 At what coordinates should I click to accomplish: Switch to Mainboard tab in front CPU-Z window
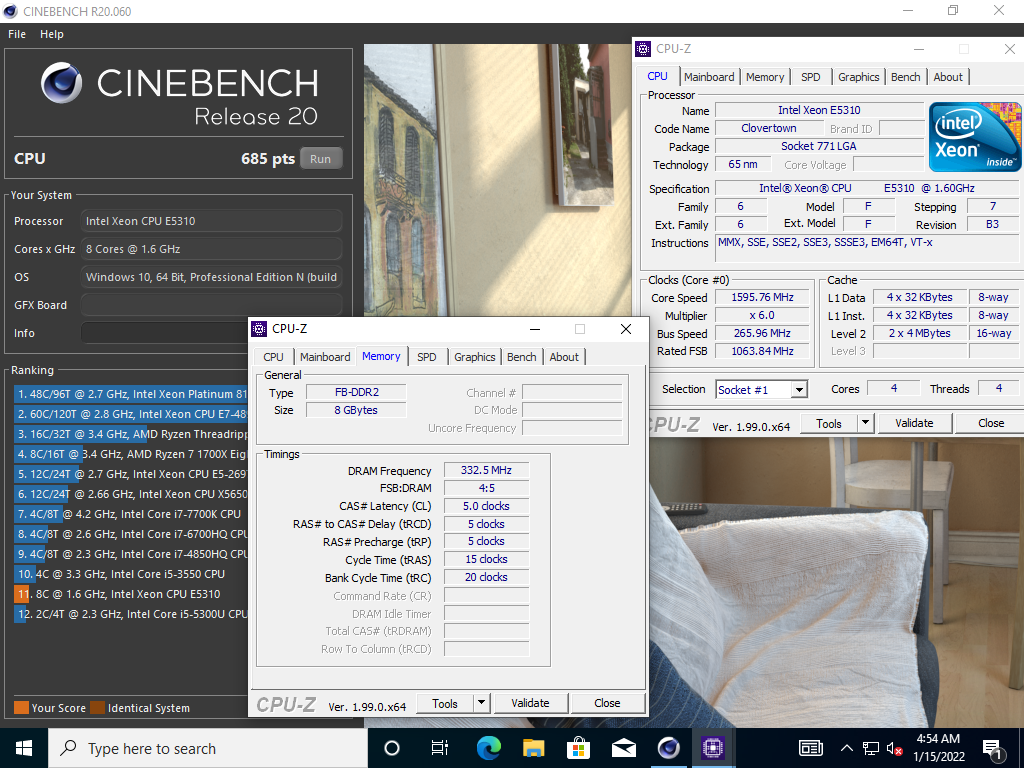325,357
